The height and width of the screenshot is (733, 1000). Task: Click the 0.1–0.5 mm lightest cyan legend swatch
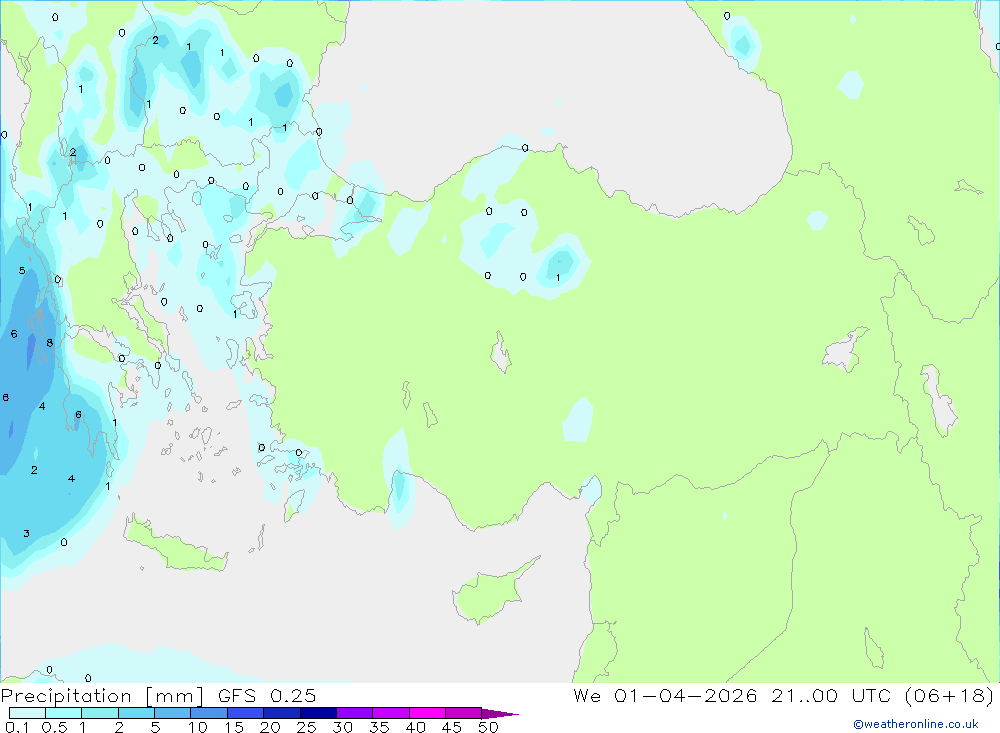(x=27, y=713)
